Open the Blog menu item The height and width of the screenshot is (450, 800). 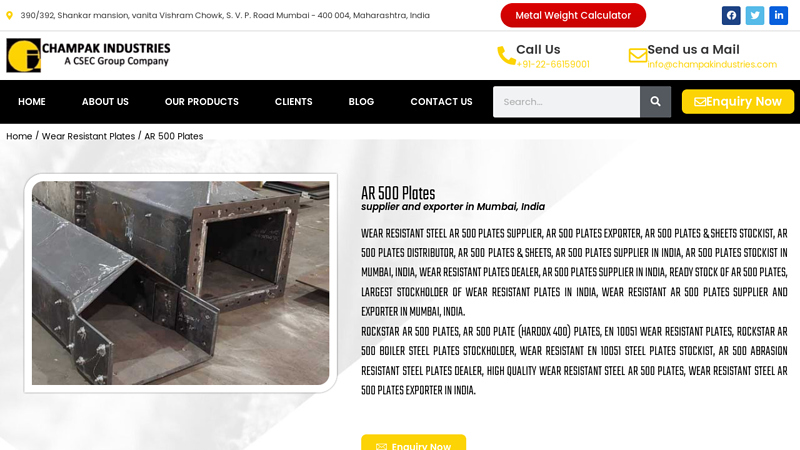click(361, 102)
